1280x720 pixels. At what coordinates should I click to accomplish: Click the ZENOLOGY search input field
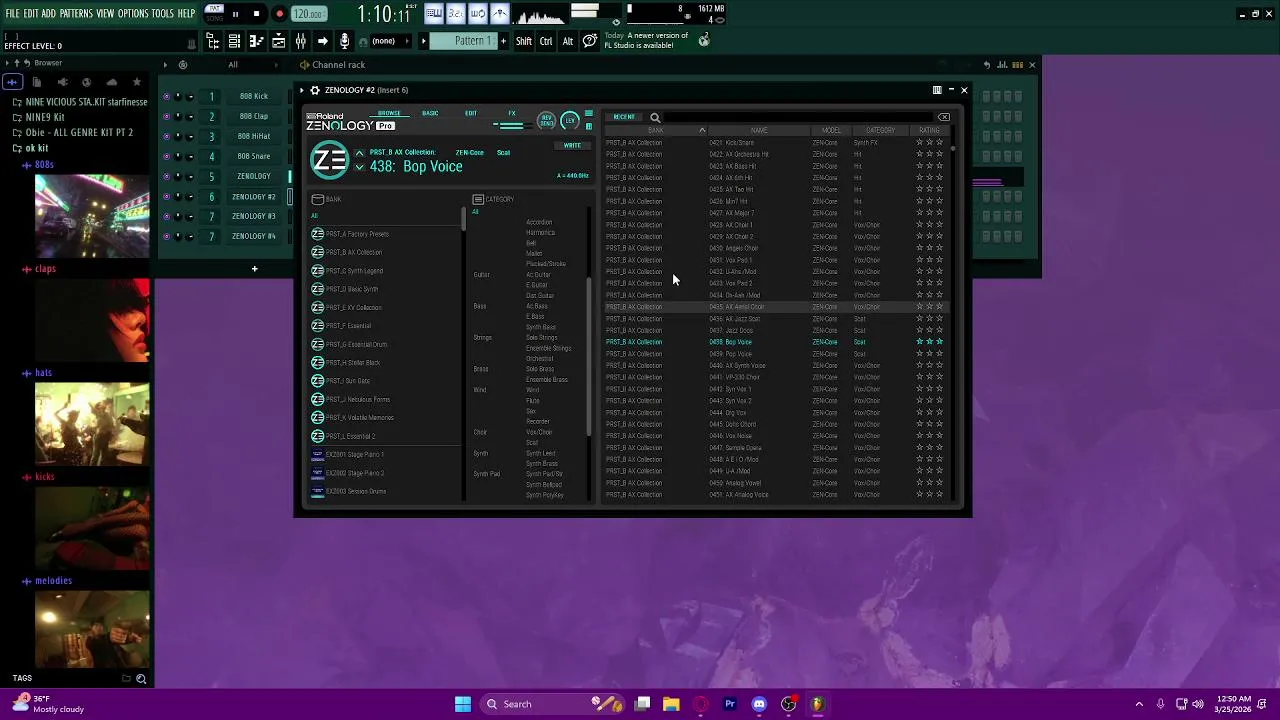(800, 117)
